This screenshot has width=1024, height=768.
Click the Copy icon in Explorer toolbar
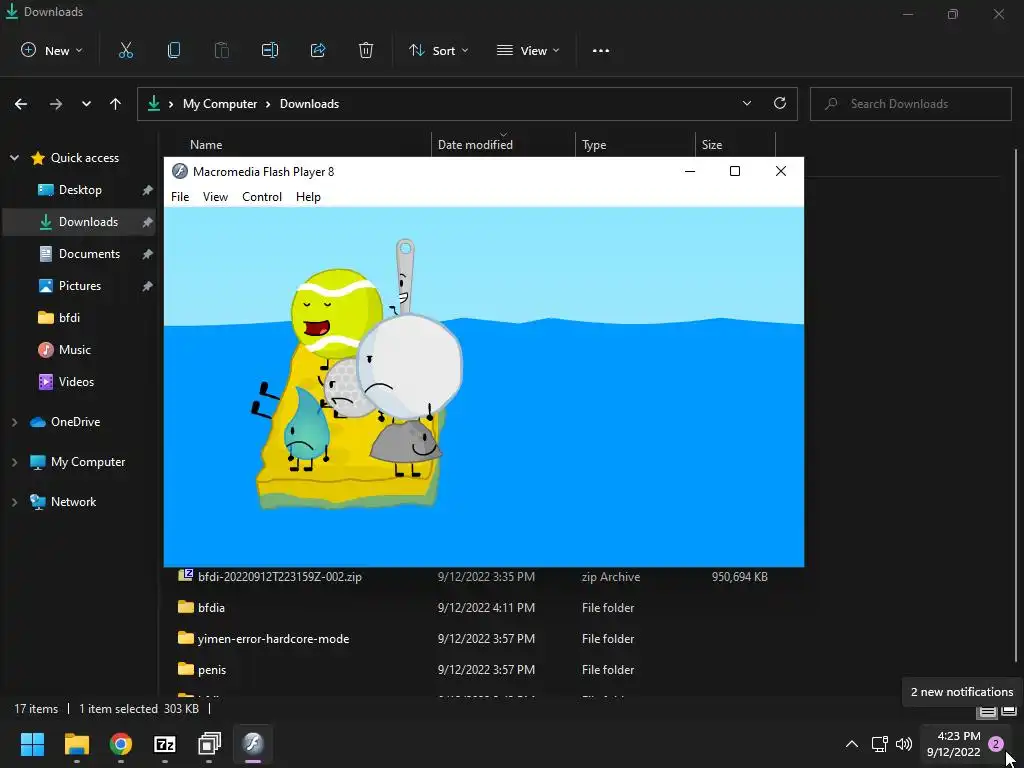[x=174, y=50]
